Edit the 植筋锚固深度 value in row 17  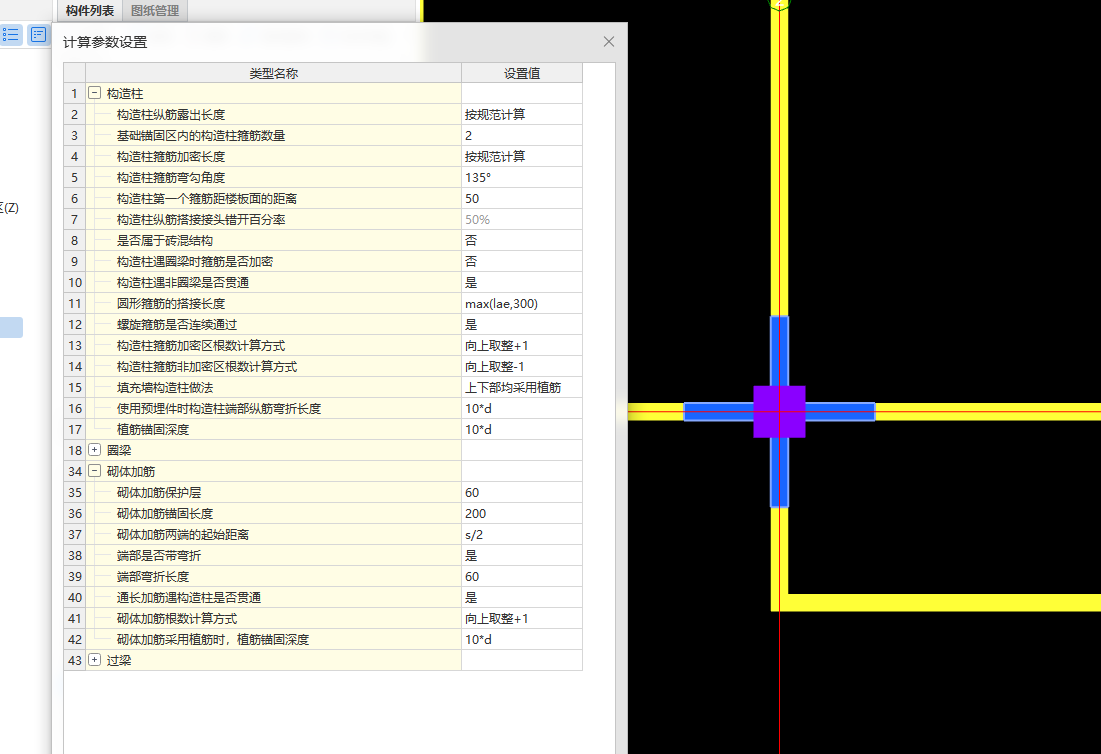click(522, 430)
